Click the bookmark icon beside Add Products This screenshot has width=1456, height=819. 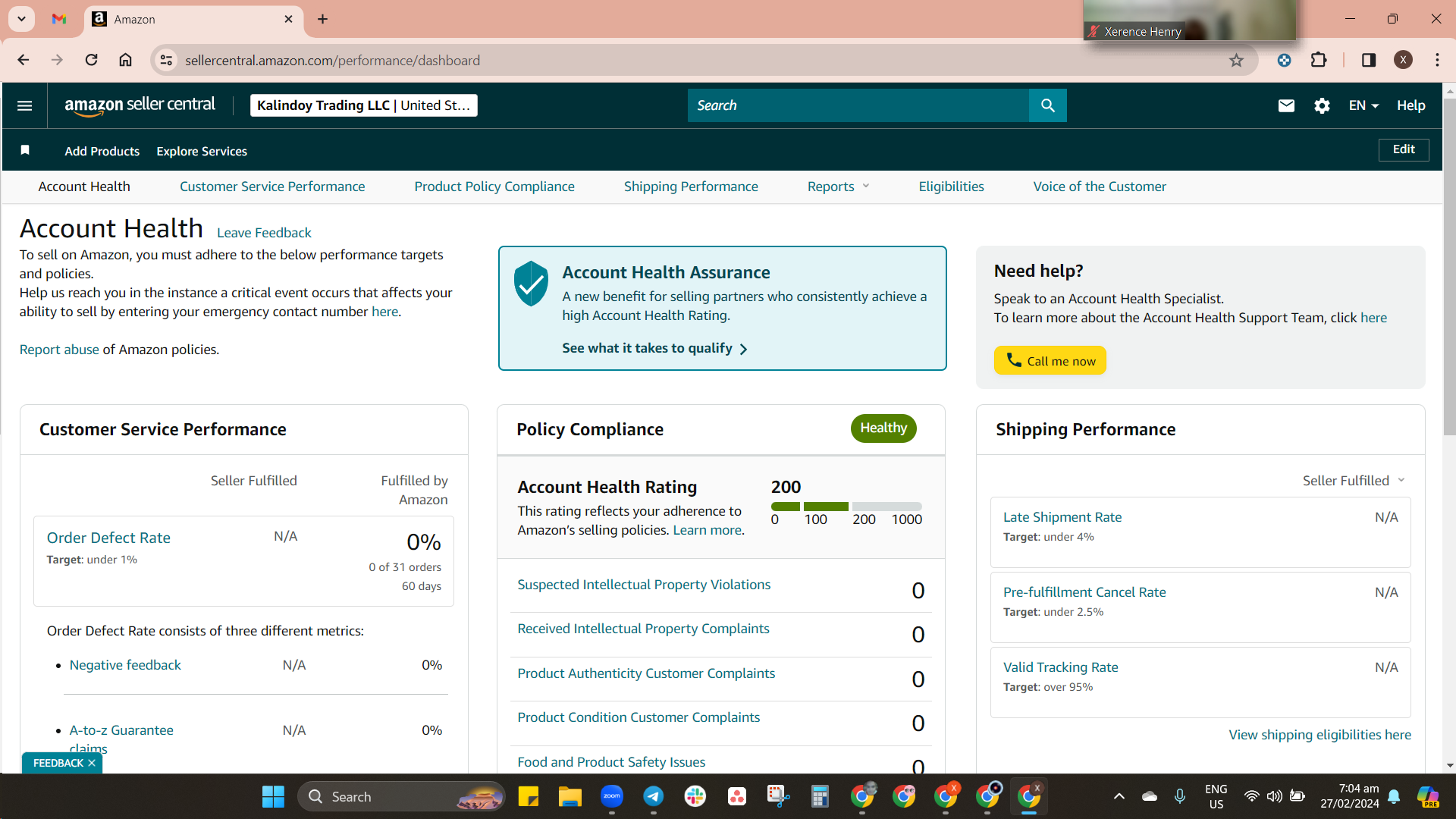click(x=25, y=150)
